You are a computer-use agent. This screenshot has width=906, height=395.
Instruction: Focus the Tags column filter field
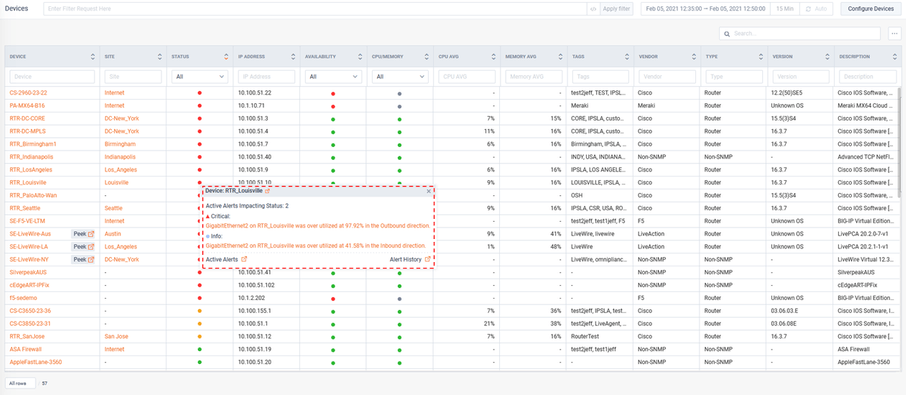(x=600, y=76)
